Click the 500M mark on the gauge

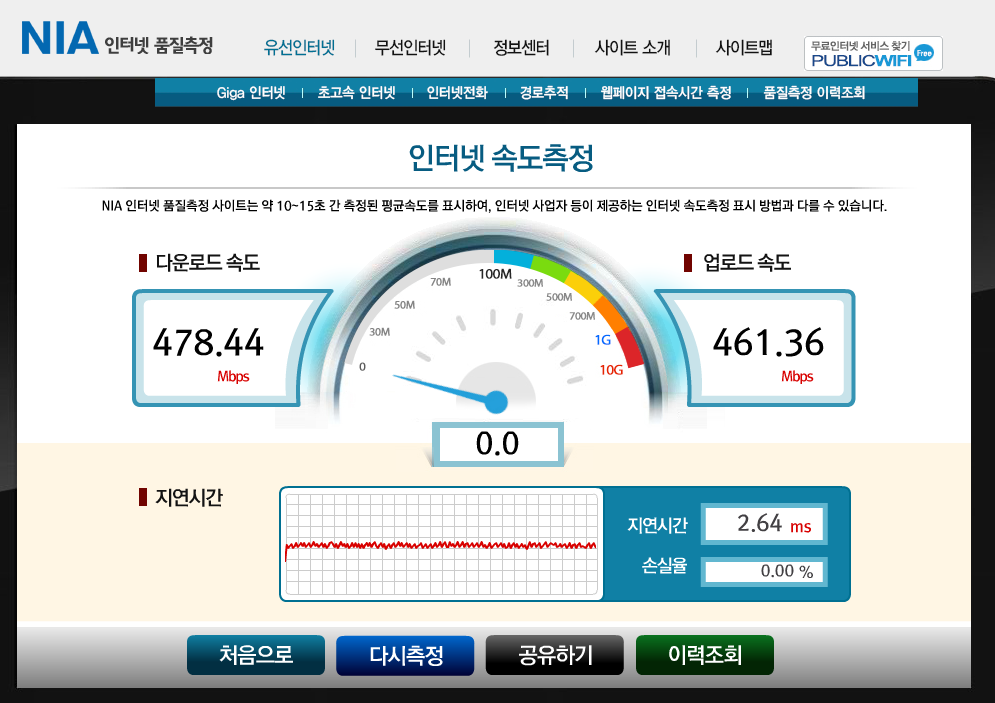[559, 297]
